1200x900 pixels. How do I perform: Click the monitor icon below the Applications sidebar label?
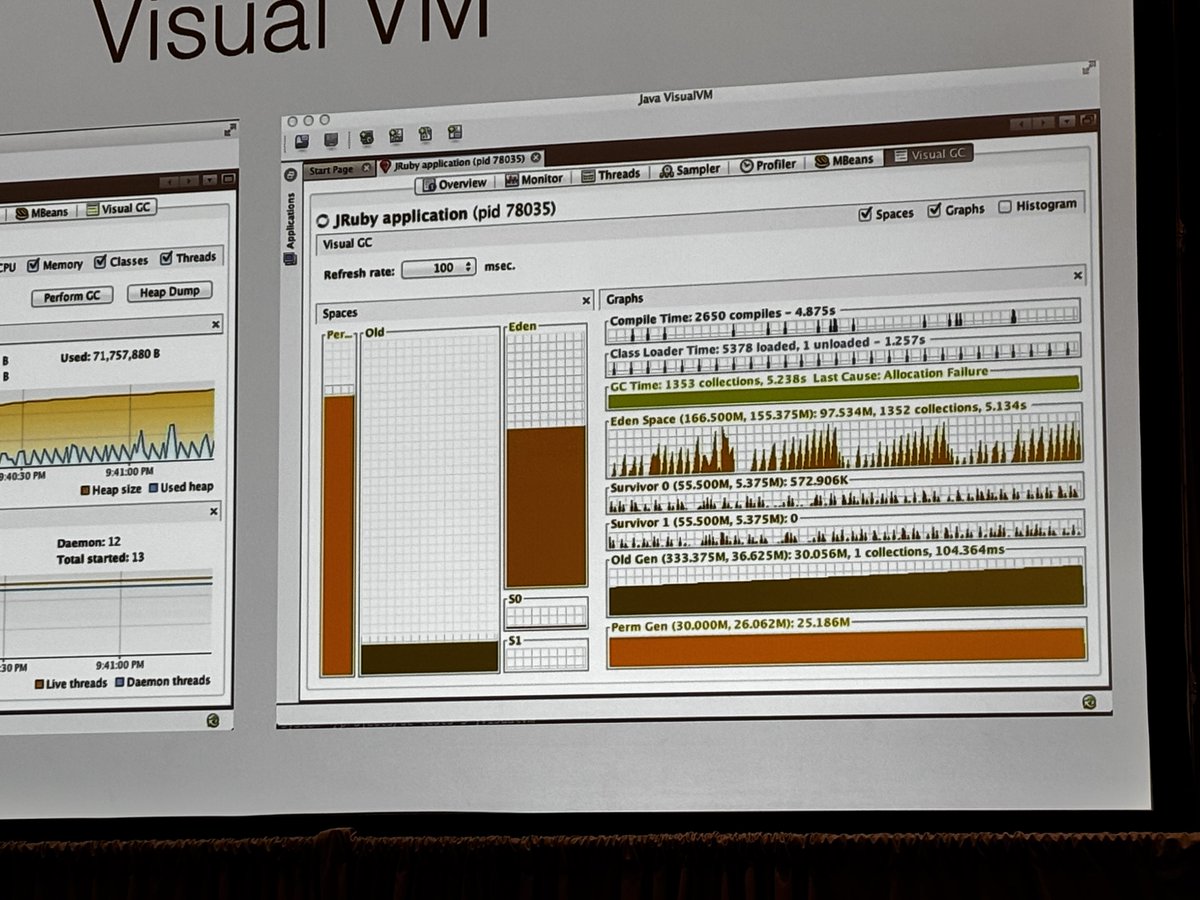pos(290,258)
